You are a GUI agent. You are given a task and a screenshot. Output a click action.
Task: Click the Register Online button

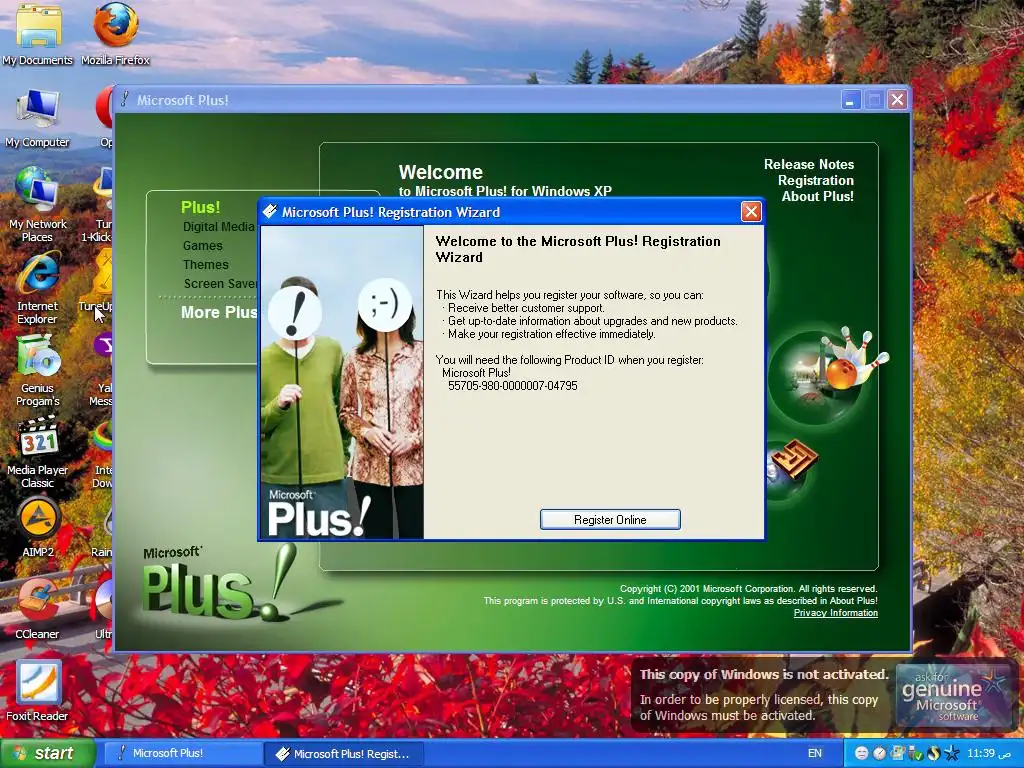pos(610,520)
